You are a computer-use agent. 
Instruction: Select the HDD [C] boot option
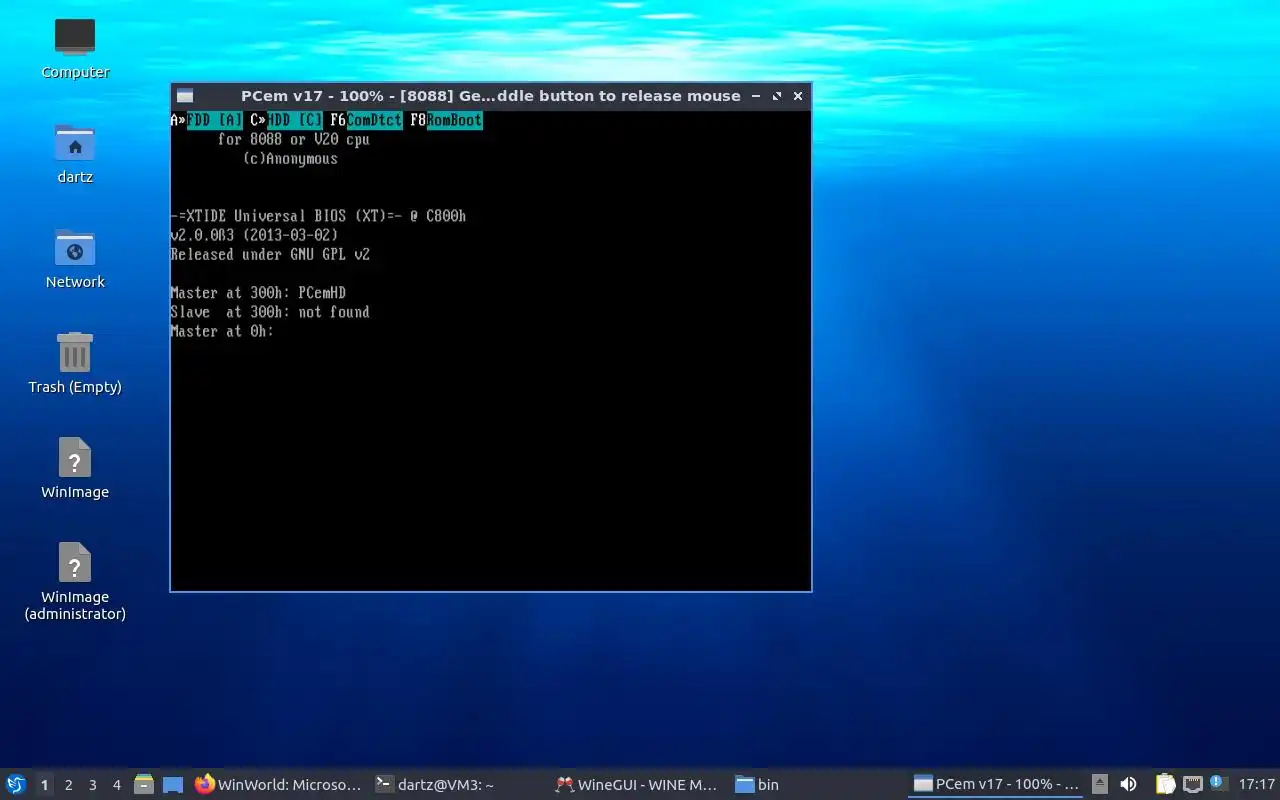pyautogui.click(x=295, y=120)
